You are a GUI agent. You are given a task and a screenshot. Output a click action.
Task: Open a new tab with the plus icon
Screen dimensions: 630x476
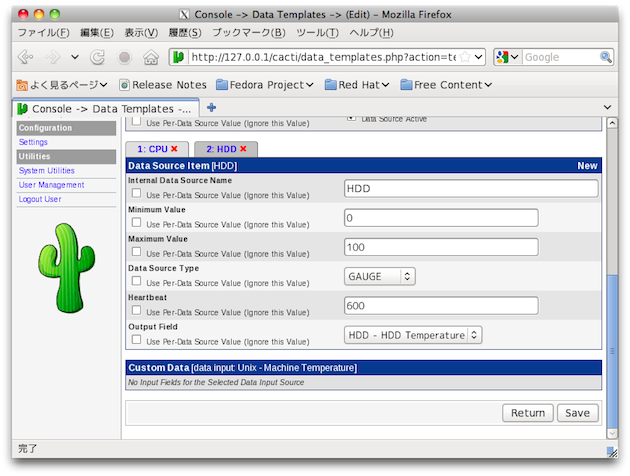[x=211, y=107]
